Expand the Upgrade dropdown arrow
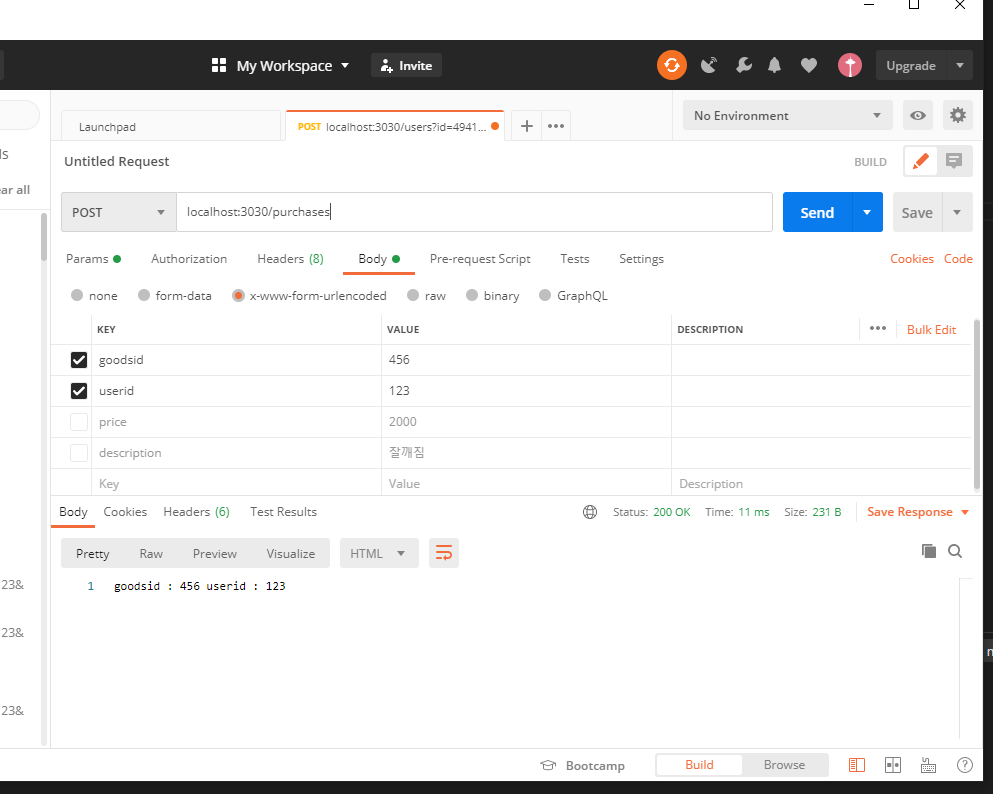993x794 pixels. pos(959,65)
